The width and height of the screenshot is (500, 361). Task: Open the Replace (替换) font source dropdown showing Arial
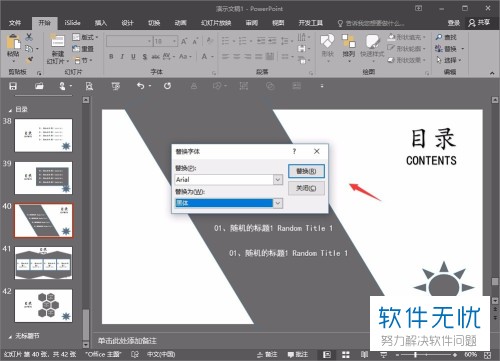coord(278,180)
